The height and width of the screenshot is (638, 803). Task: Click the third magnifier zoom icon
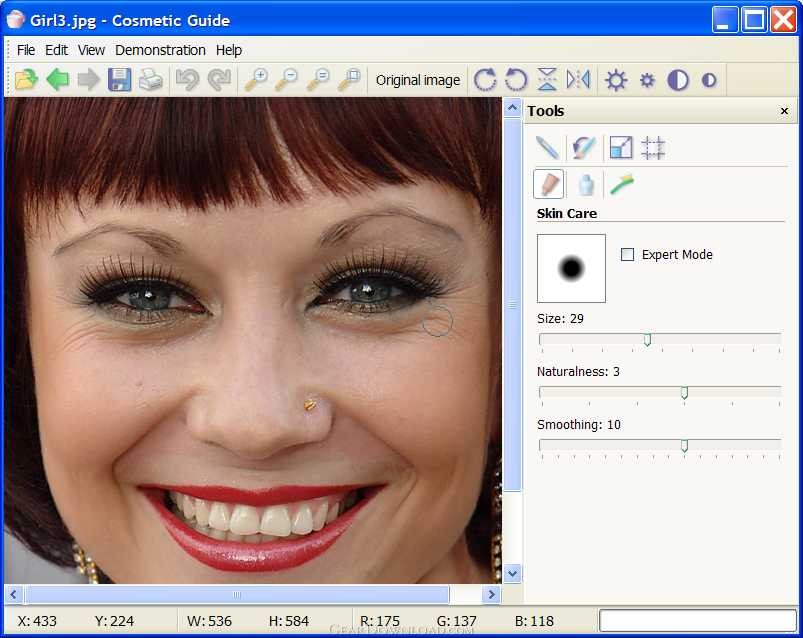click(318, 79)
